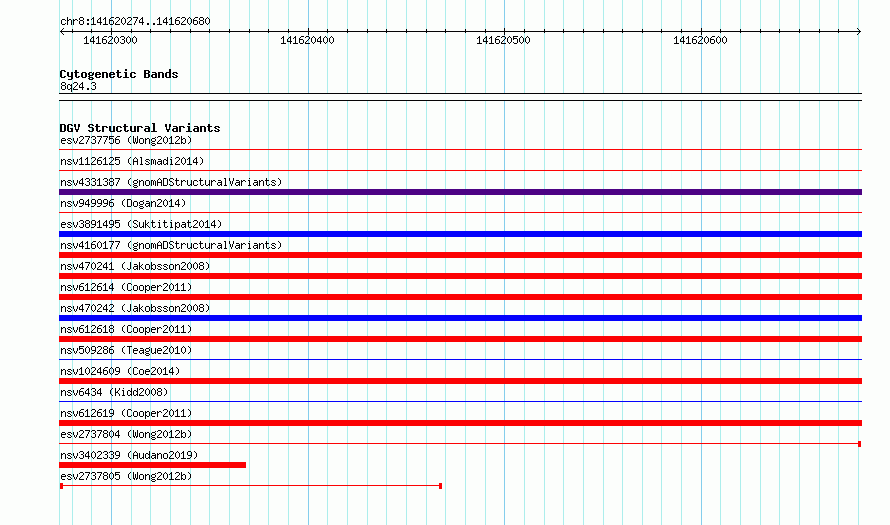
Task: Click the chr8:141620274..141620680 position label
Action: pos(135,21)
